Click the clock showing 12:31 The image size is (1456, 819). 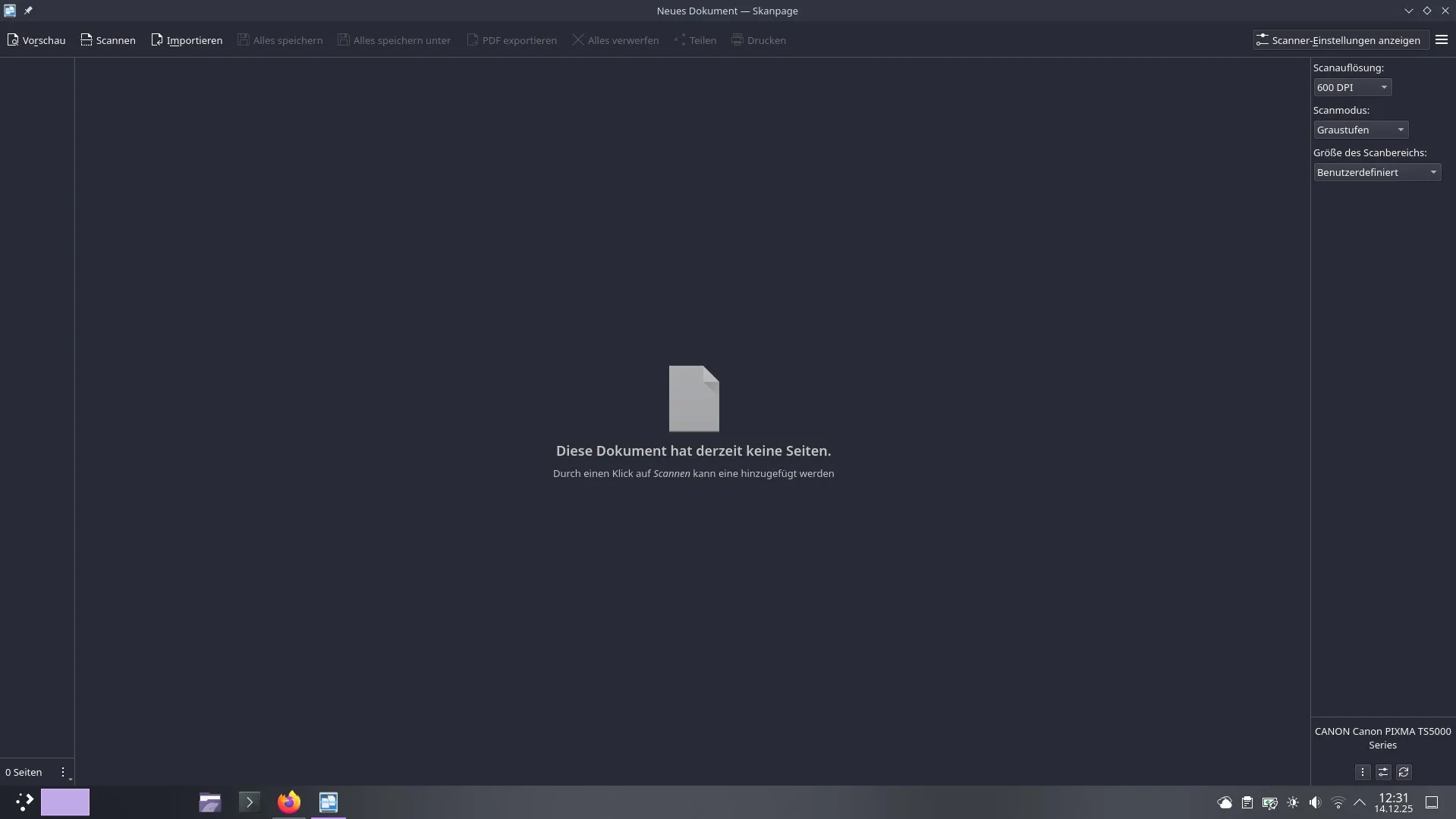point(1393,802)
